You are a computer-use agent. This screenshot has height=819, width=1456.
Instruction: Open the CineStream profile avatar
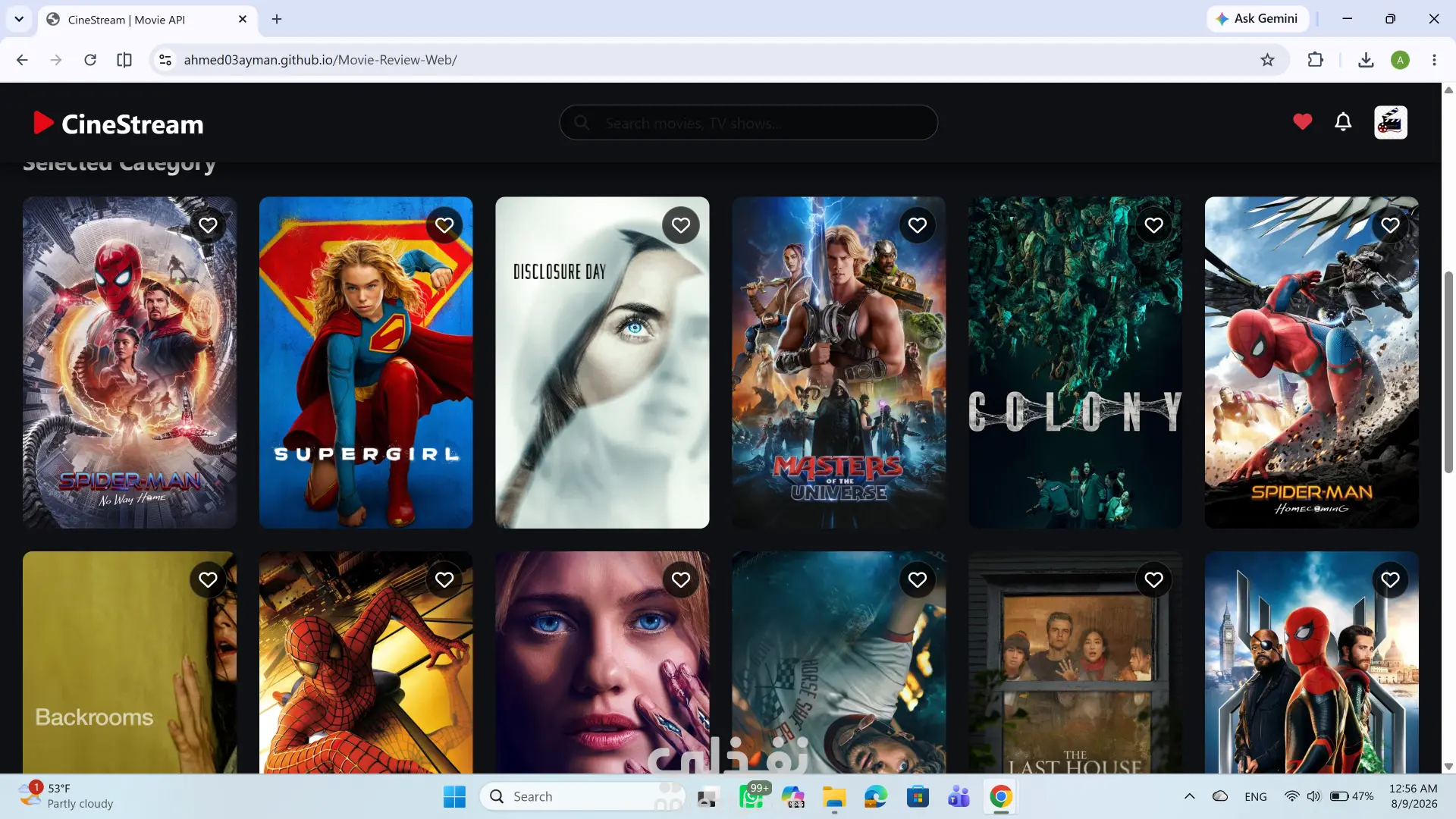[1391, 122]
